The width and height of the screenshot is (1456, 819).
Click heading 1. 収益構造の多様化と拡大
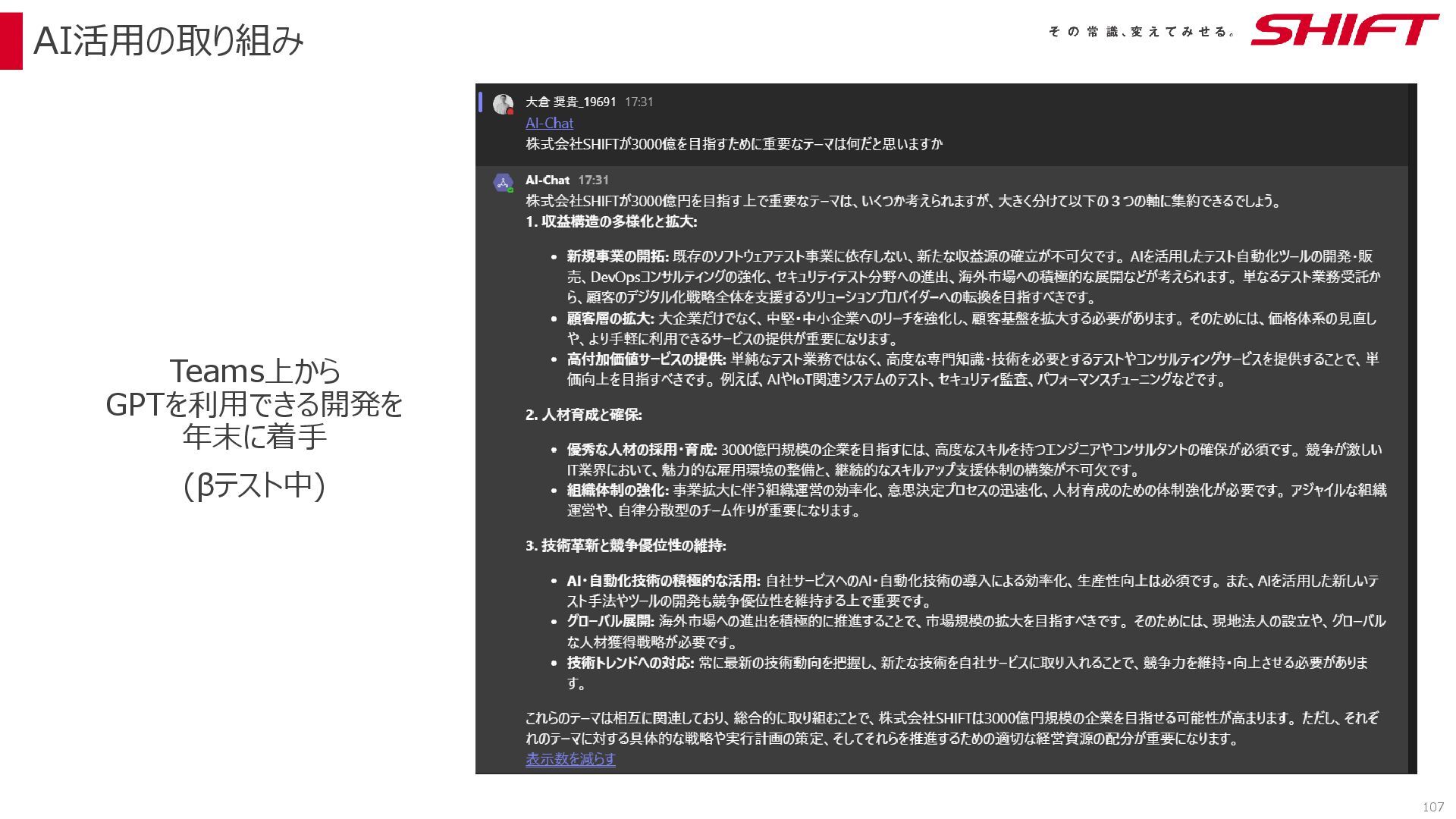(x=611, y=221)
